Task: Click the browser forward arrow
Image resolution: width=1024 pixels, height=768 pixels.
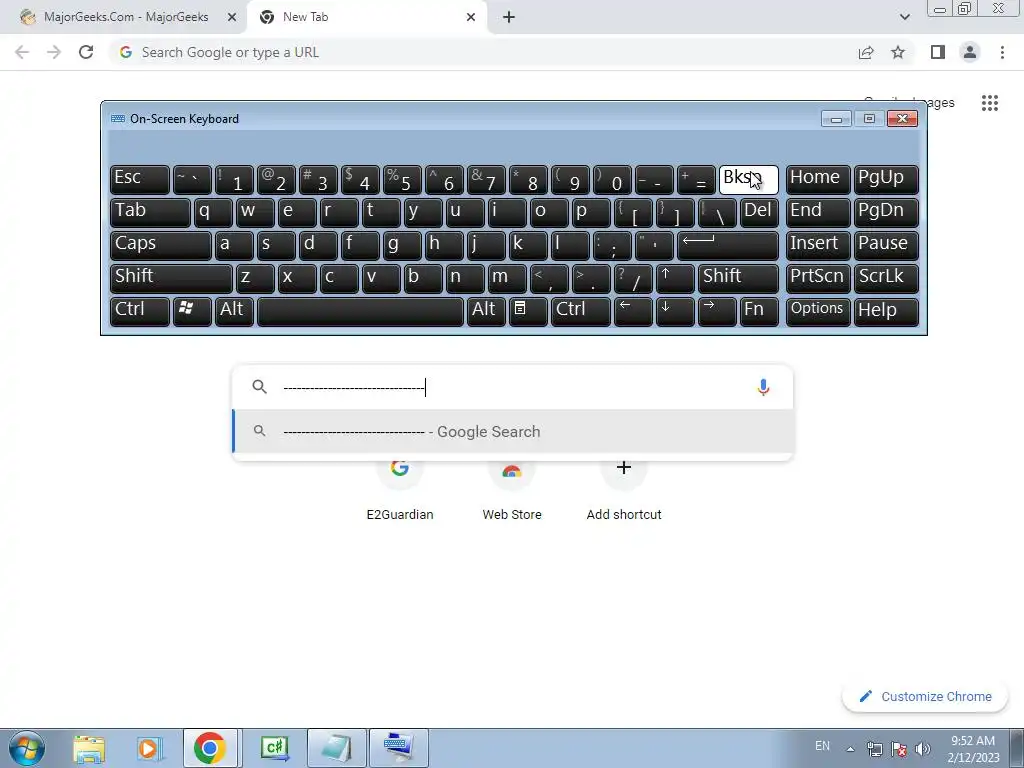Action: [54, 52]
